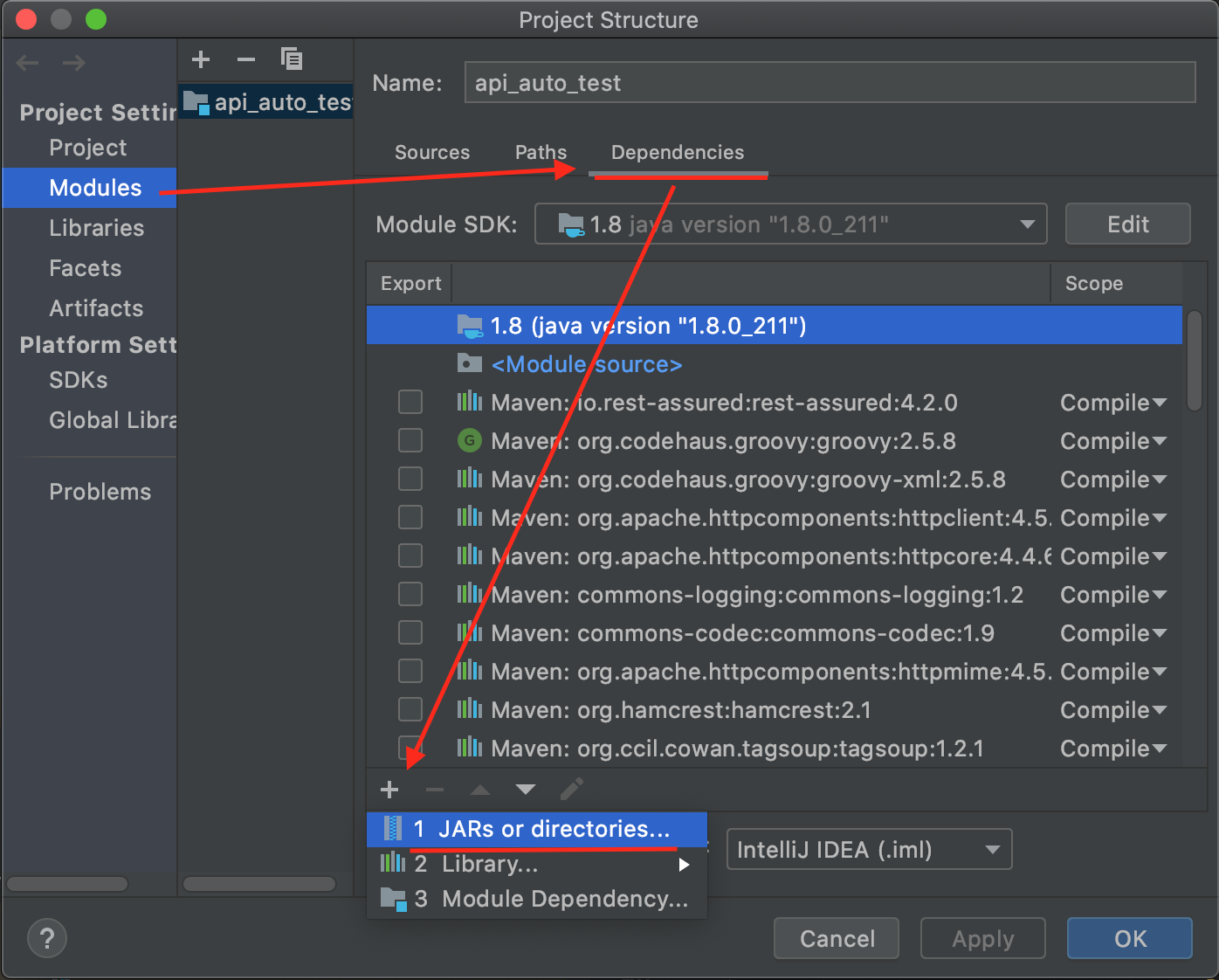The width and height of the screenshot is (1219, 980).
Task: Click the JDK 1.8 folder icon in list
Action: tap(470, 326)
